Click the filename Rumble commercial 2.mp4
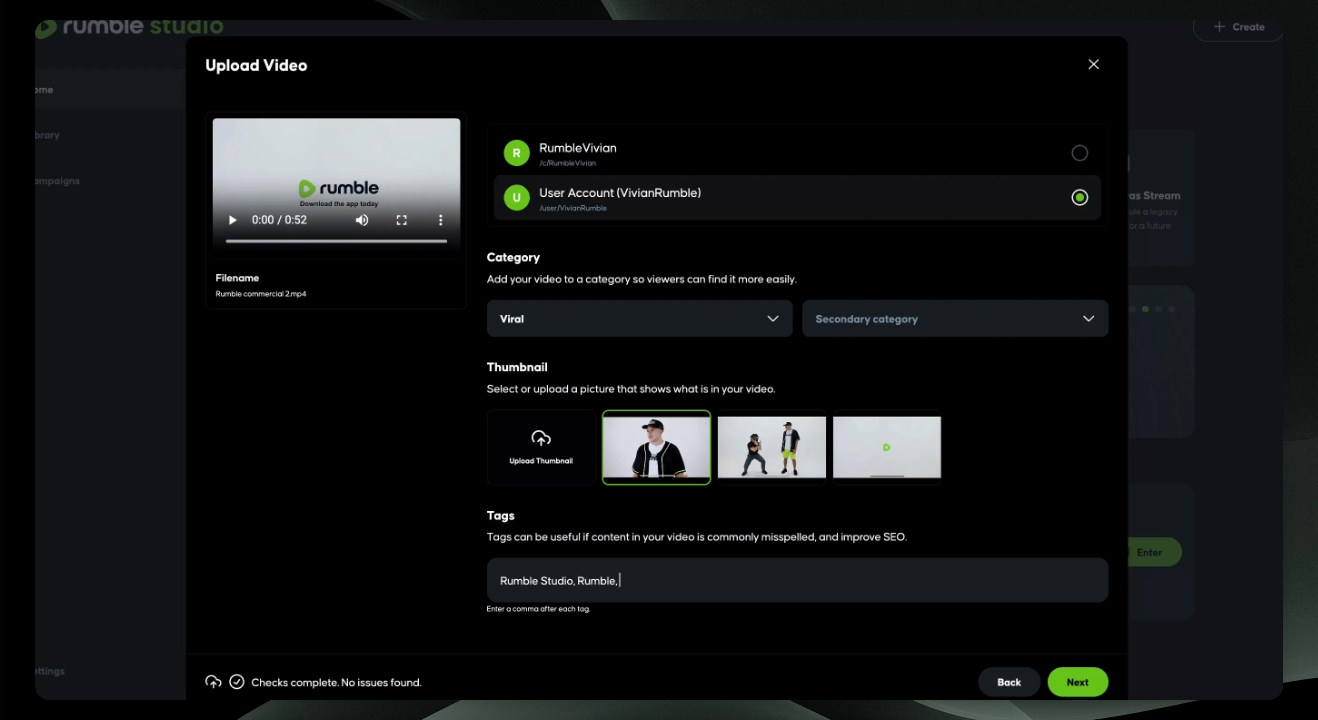The image size is (1318, 720). [x=261, y=294]
